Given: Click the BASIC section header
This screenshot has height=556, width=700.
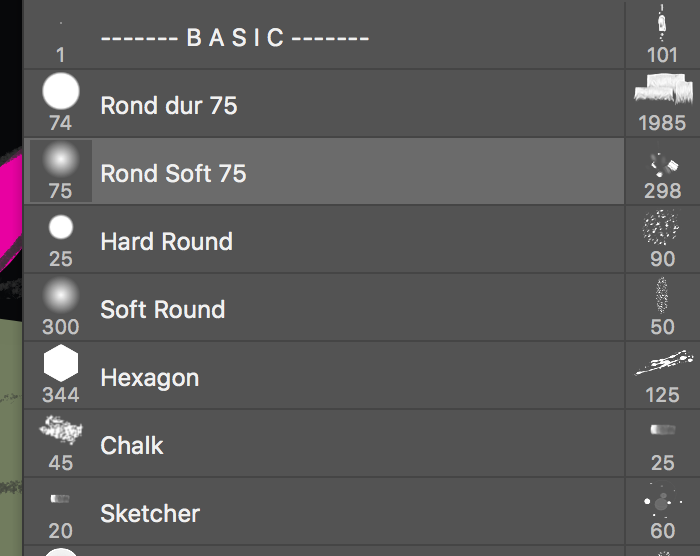Looking at the screenshot, I should coord(236,38).
